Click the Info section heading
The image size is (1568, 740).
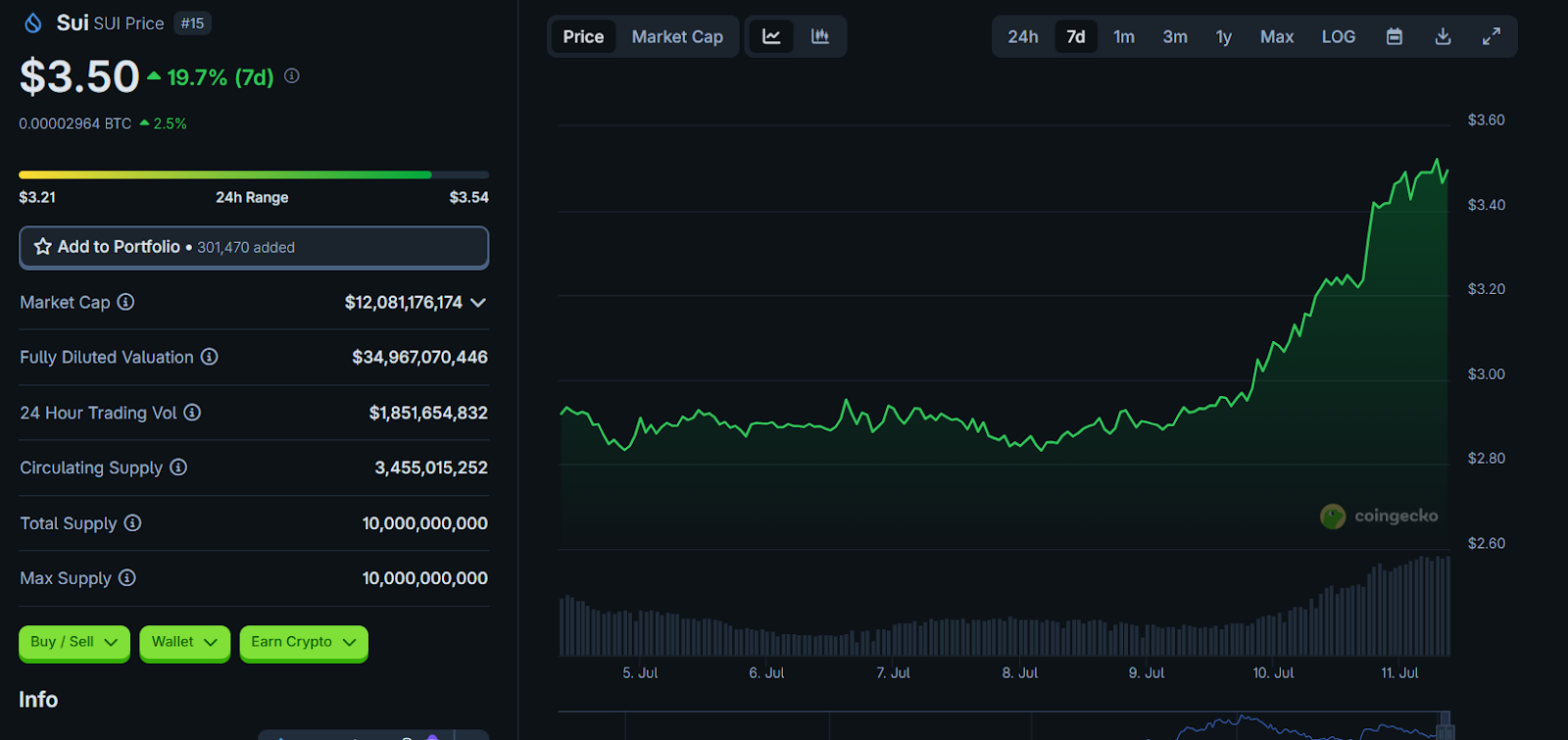tap(38, 700)
